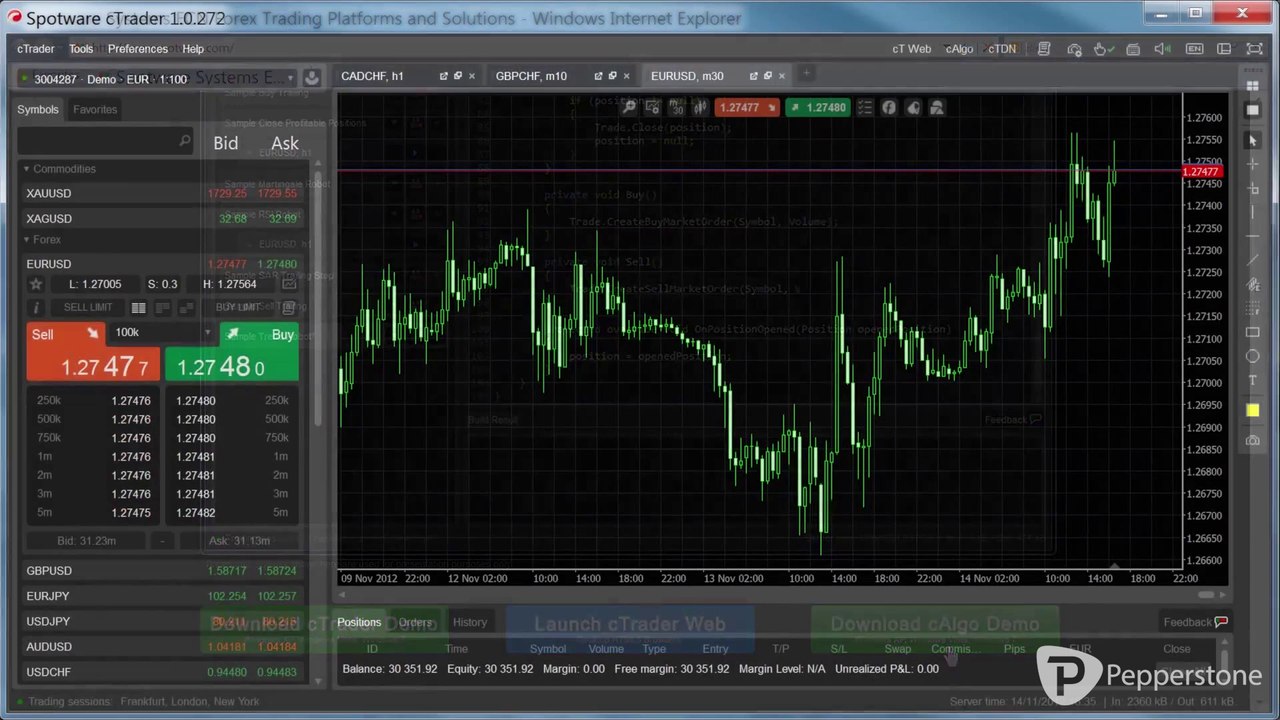This screenshot has height=720, width=1280.
Task: Pick the trend line drawing tool
Action: (x=1253, y=260)
